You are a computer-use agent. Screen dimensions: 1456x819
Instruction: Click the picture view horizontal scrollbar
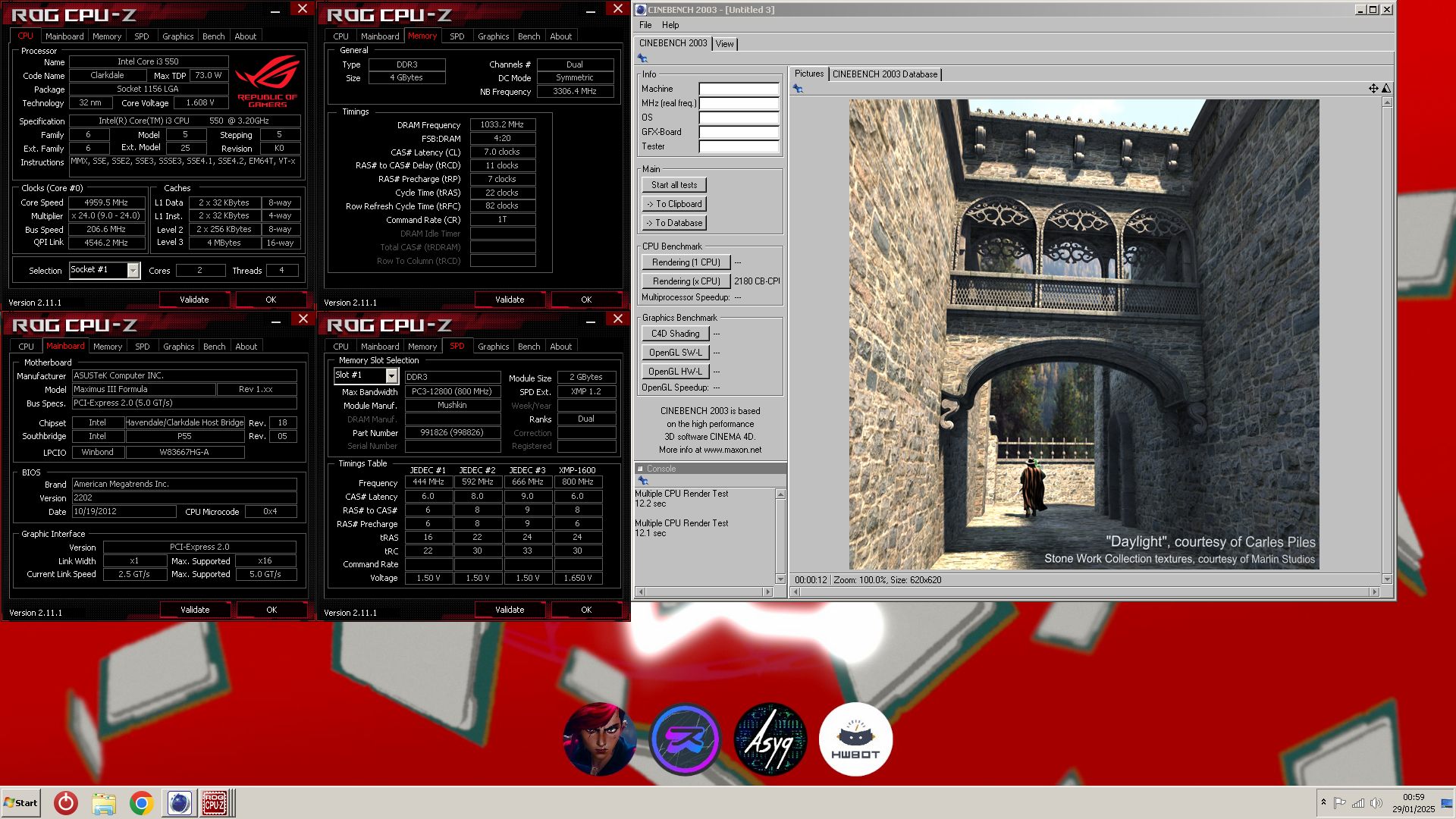click(x=1084, y=591)
